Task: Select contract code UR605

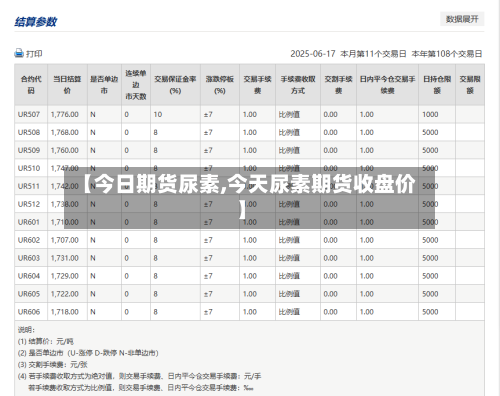Action: 29,294
